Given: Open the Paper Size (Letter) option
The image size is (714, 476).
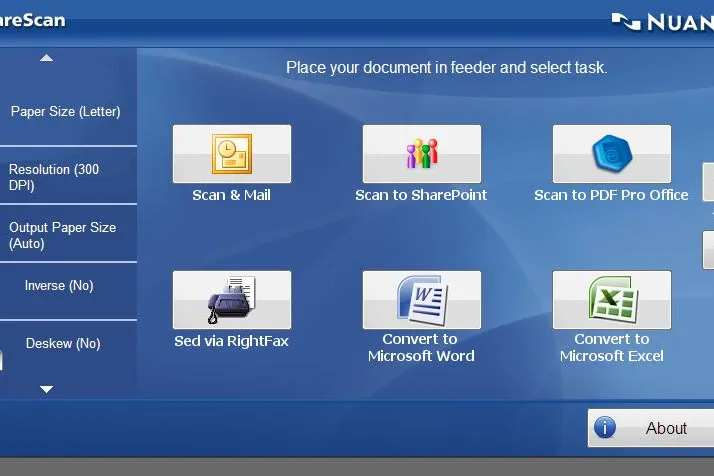Looking at the screenshot, I should tap(68, 111).
